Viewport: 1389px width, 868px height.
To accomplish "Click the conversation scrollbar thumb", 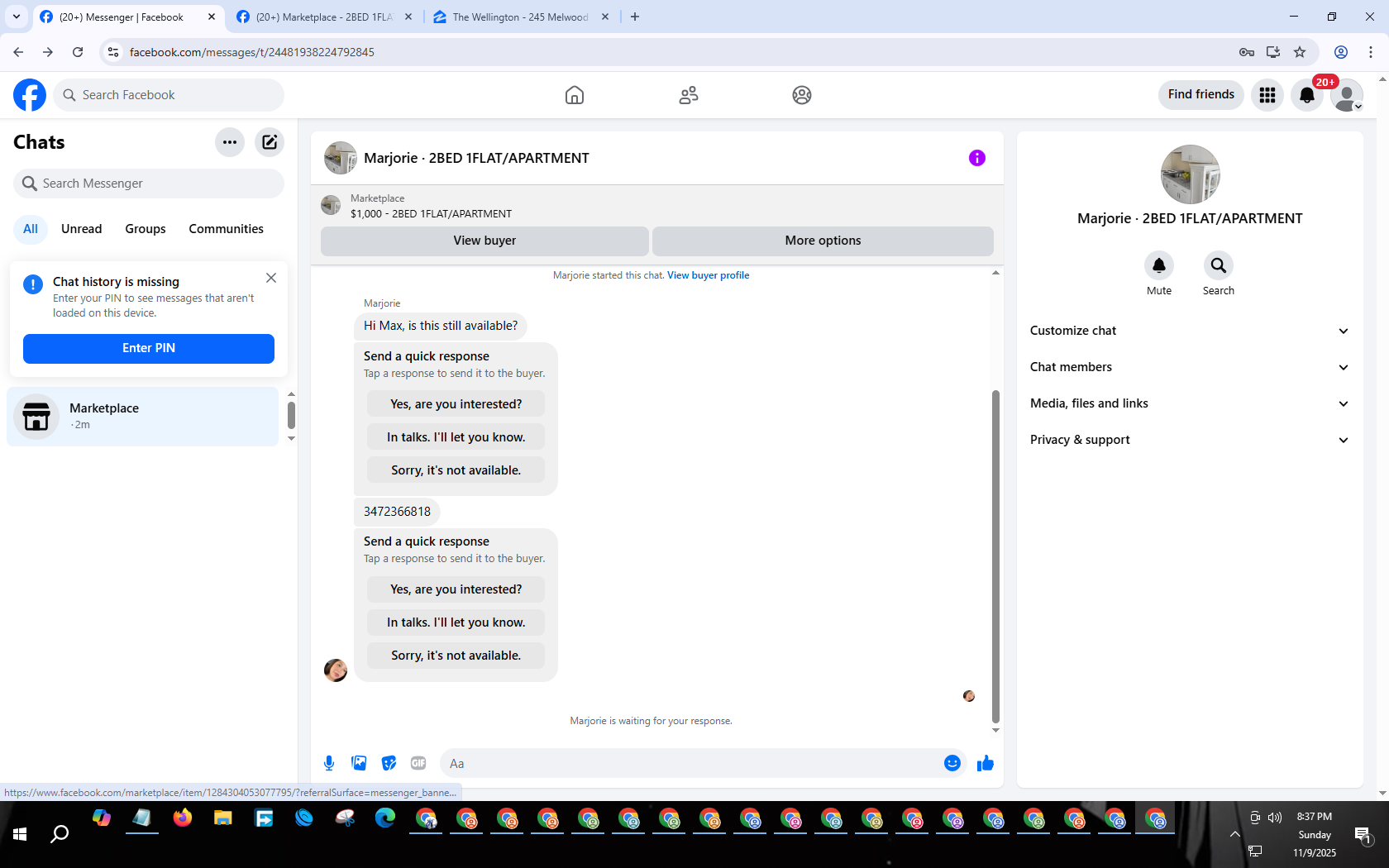I will (995, 556).
